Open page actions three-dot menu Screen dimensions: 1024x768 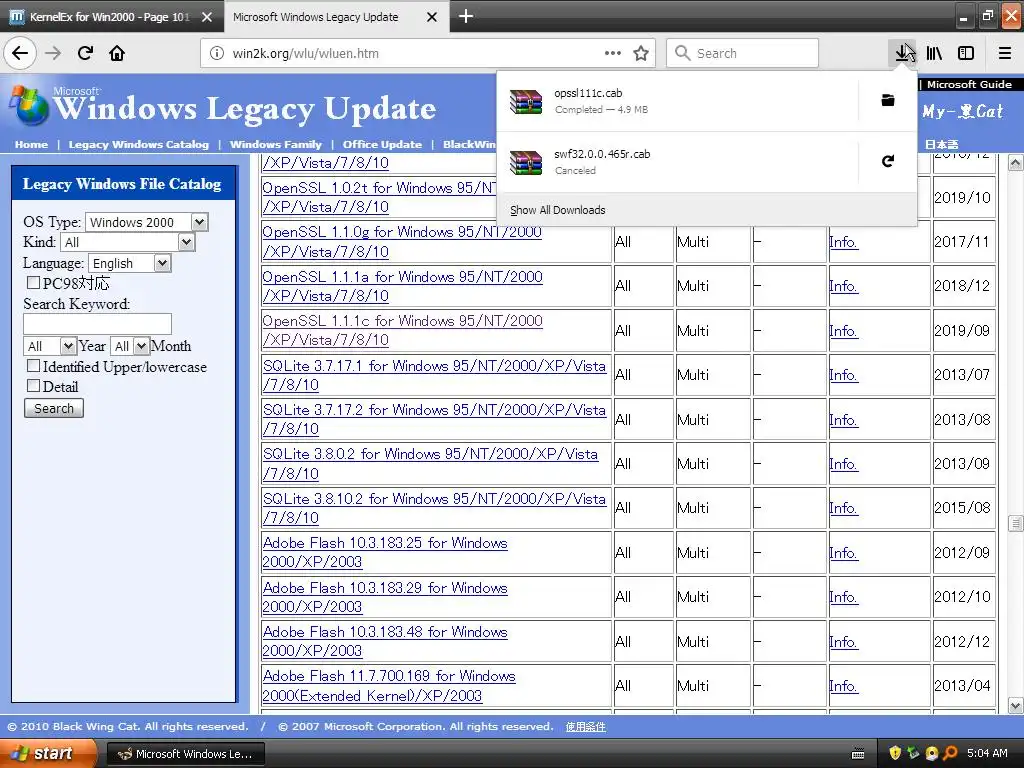pos(613,53)
